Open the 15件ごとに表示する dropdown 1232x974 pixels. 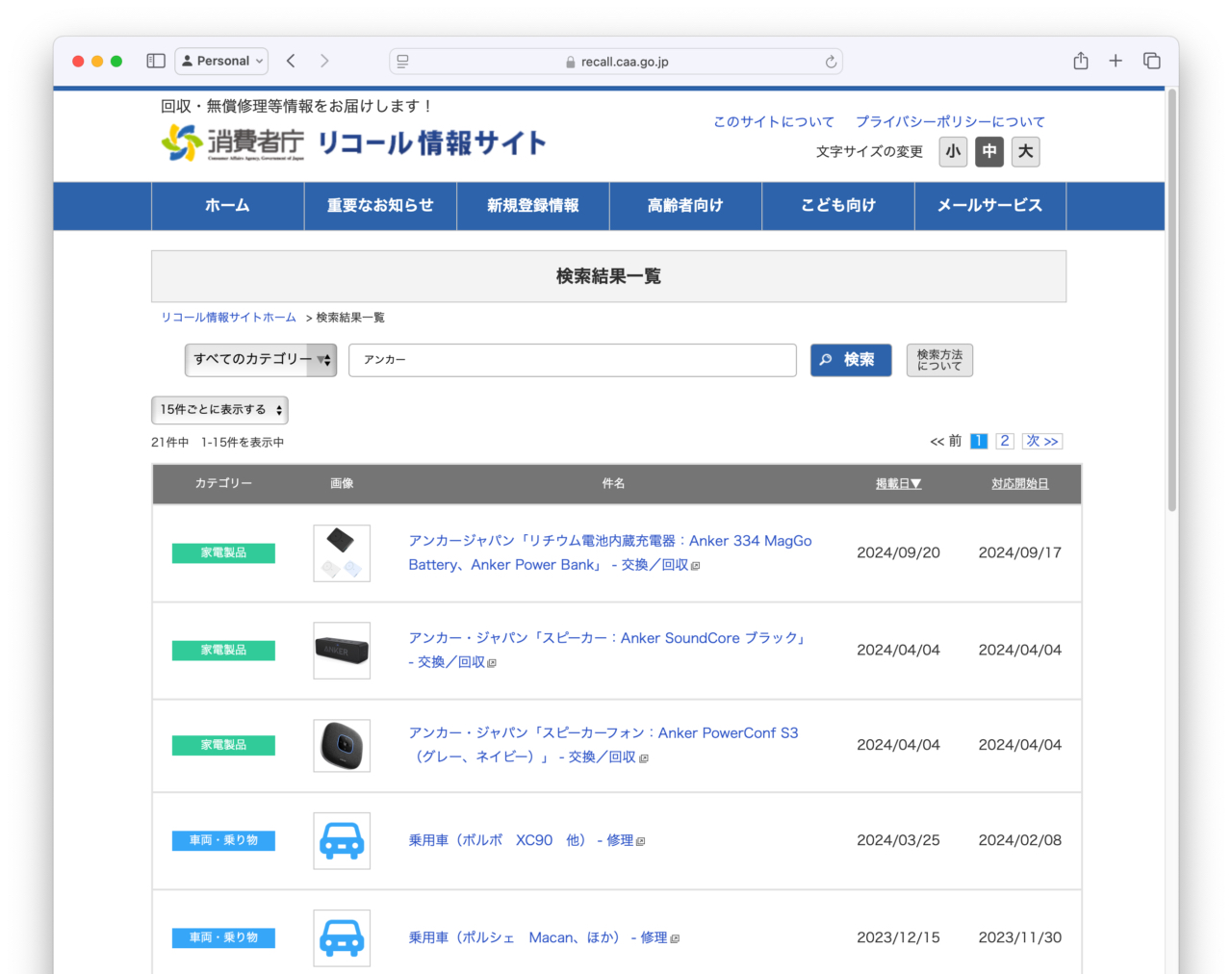[219, 410]
